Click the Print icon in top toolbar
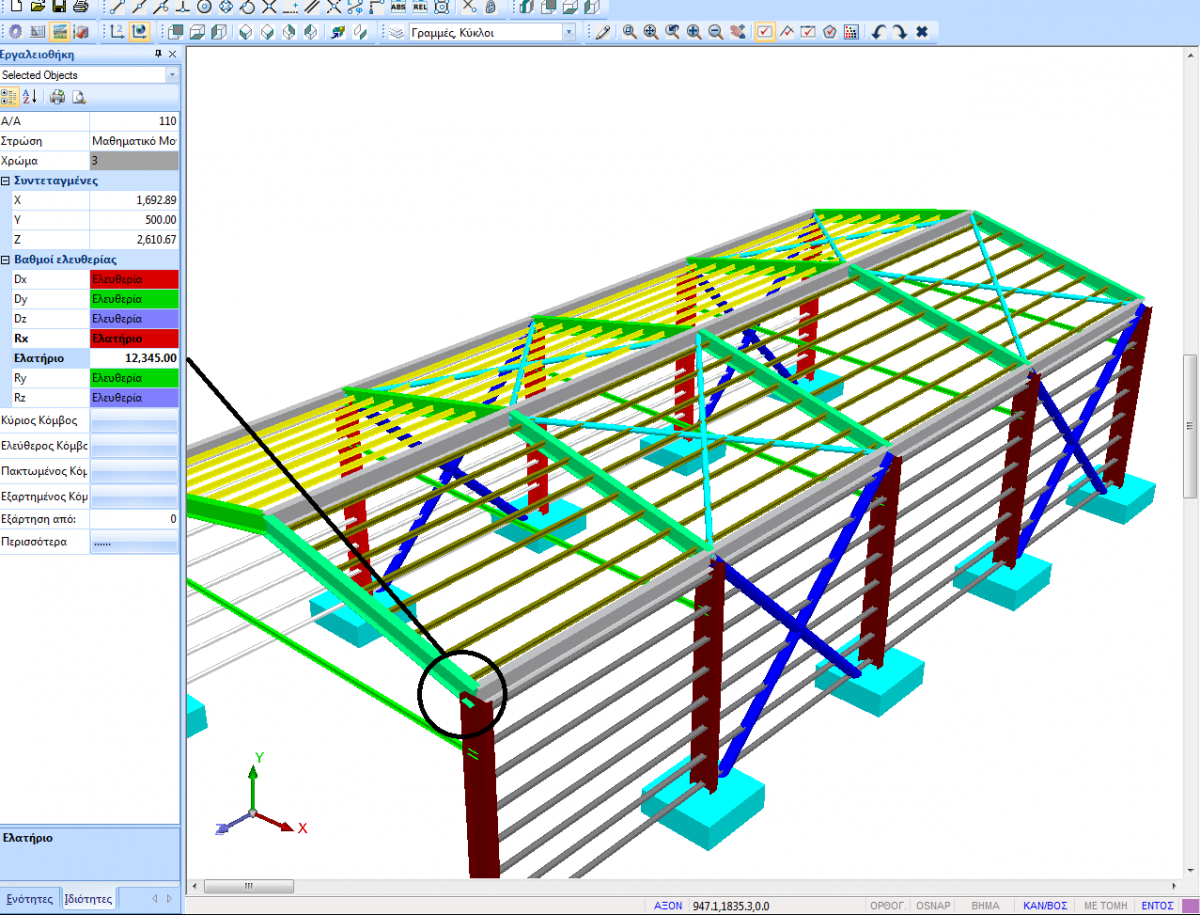The width and height of the screenshot is (1200, 915). pos(80,6)
